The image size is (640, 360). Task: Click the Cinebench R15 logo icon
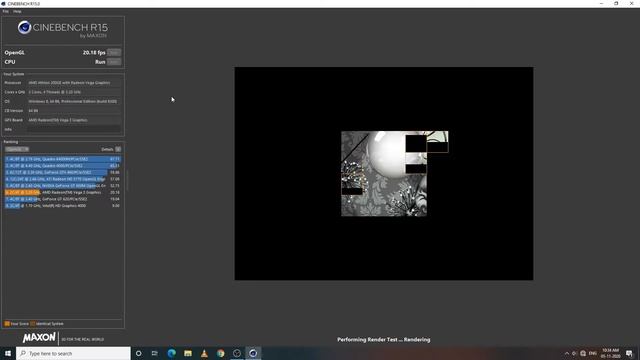click(24, 28)
